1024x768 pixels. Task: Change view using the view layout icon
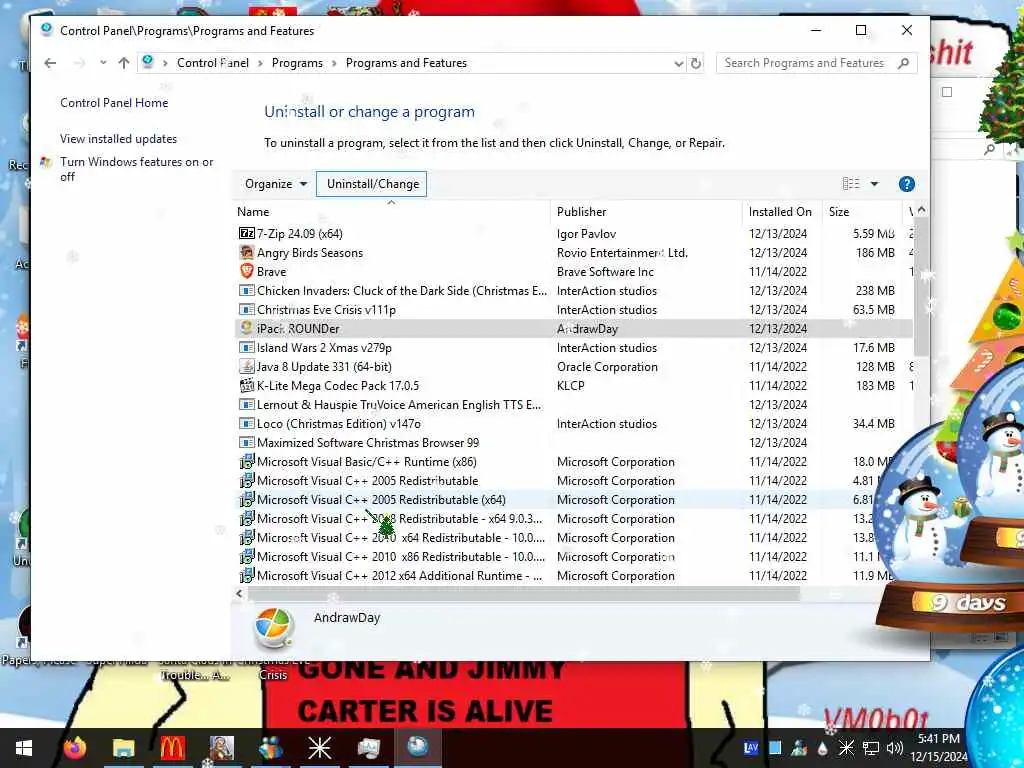click(x=851, y=184)
